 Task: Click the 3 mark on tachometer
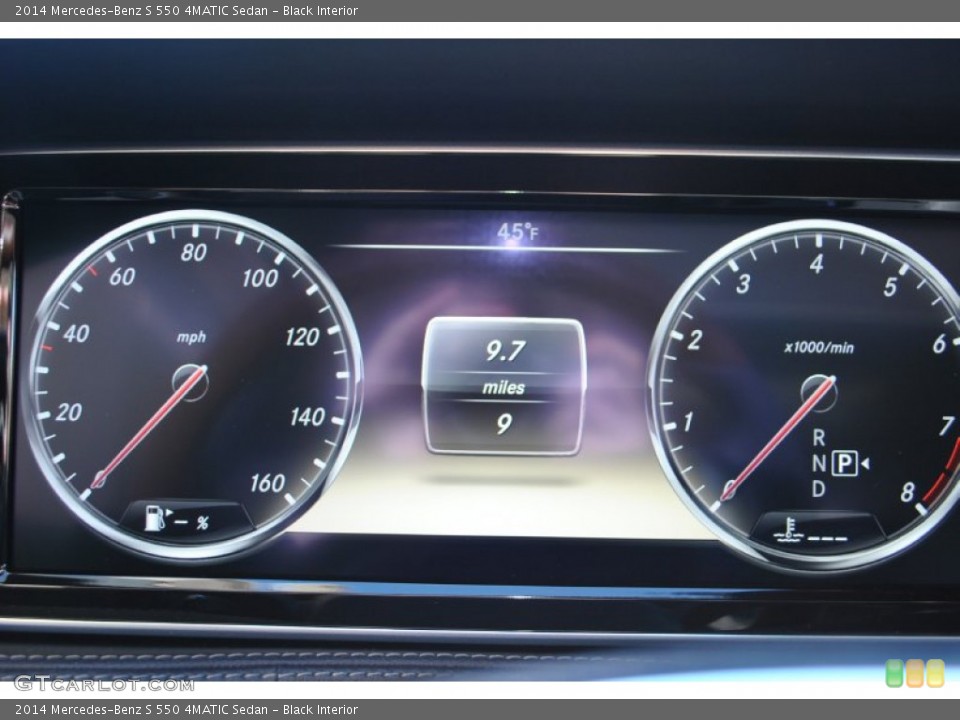743,283
